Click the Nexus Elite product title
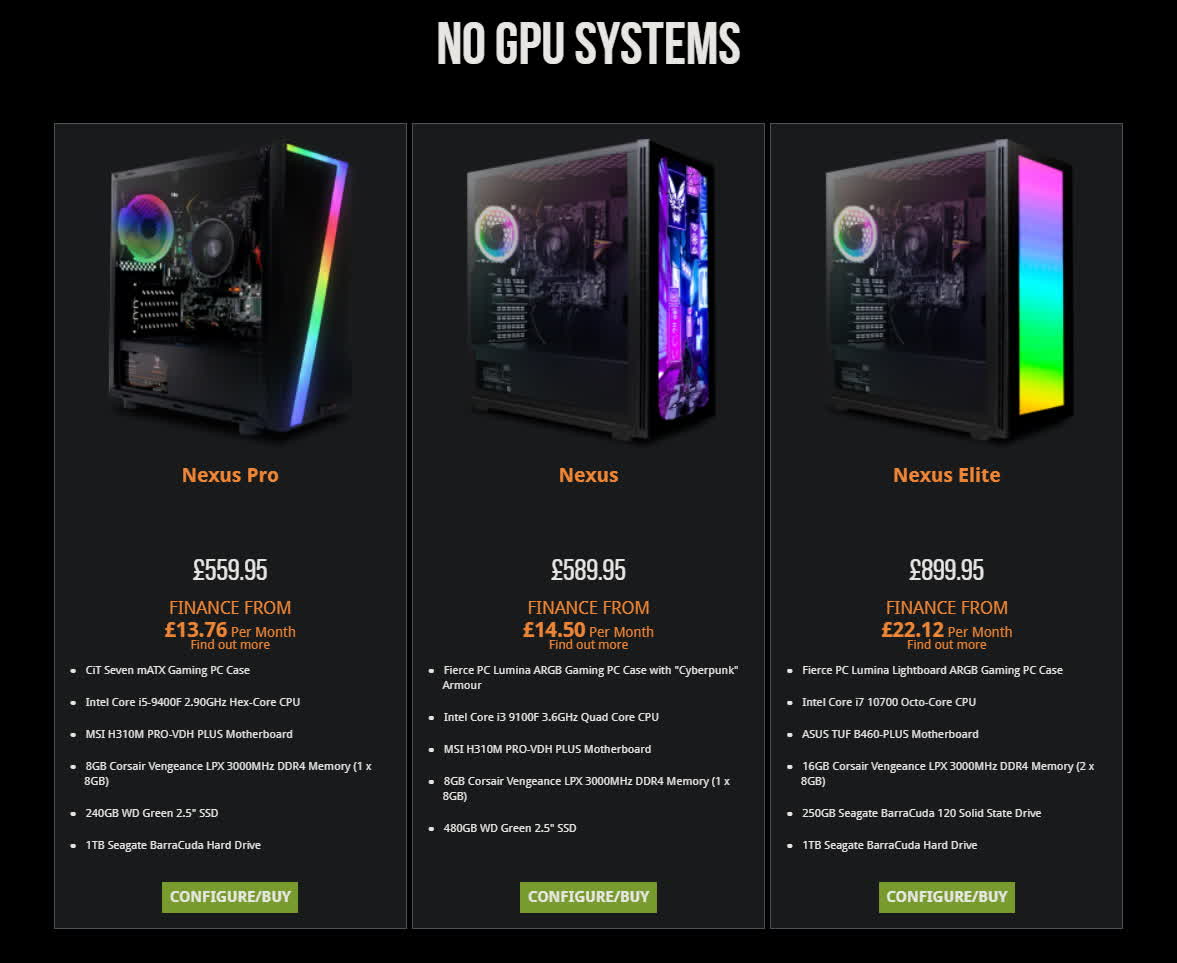The height and width of the screenshot is (963, 1177). 947,475
